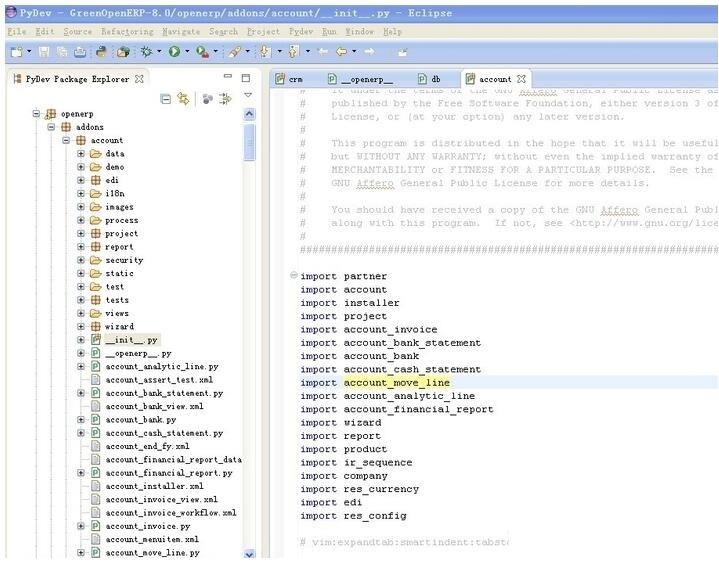Open the Navigate menu
Screen dimensions: 719x573
pyautogui.click(x=181, y=32)
